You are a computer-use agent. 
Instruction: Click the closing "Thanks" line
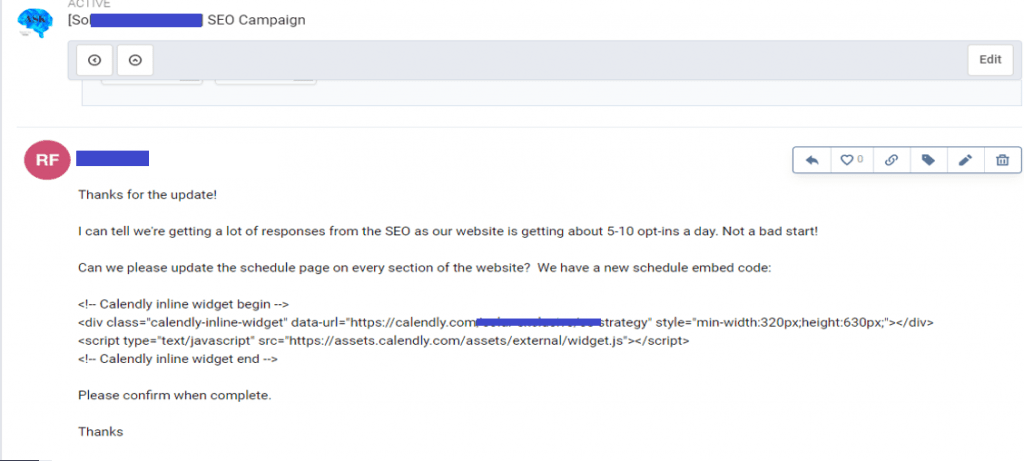pyautogui.click(x=101, y=432)
